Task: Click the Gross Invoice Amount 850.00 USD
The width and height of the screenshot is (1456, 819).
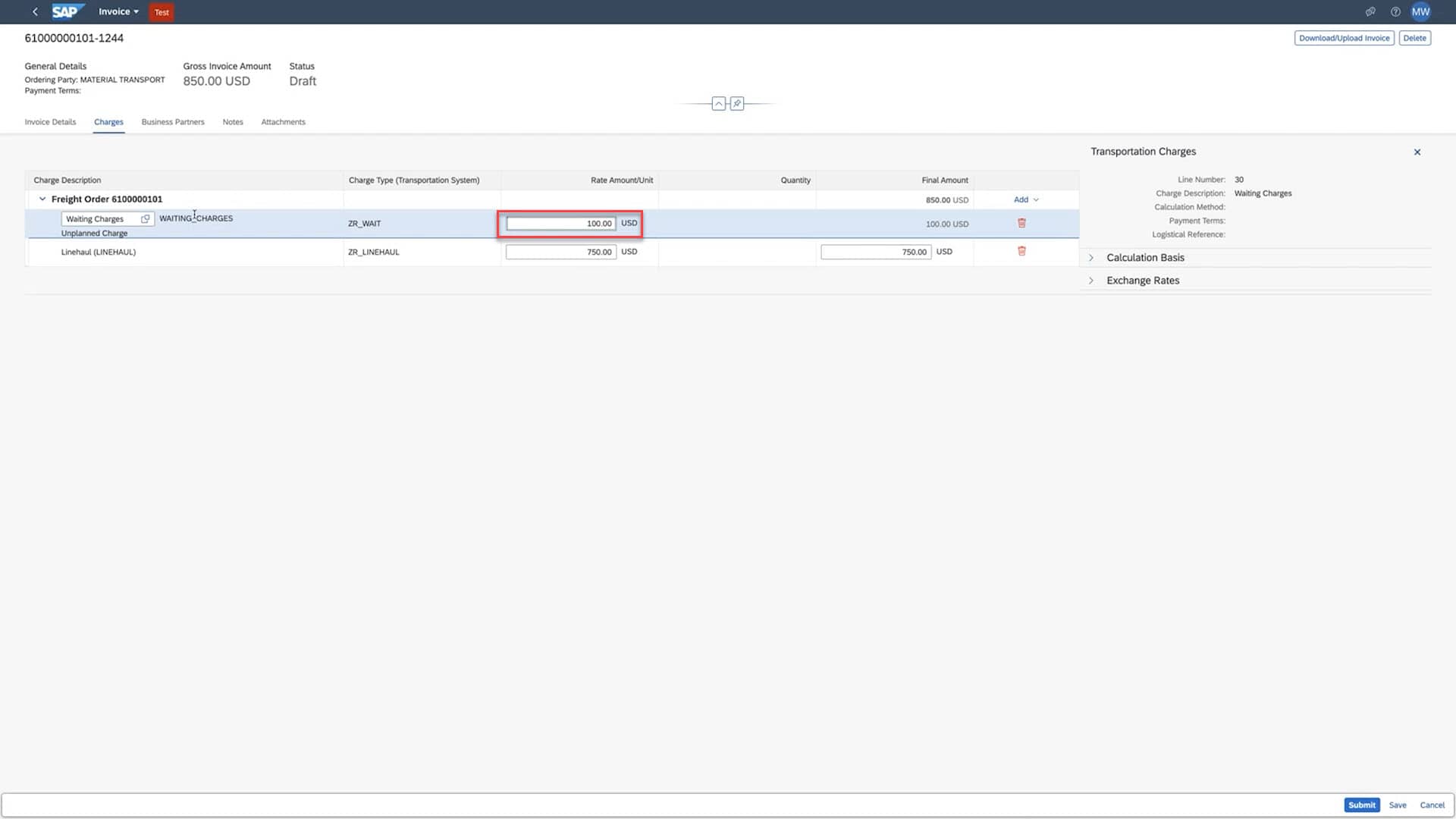Action: coord(216,81)
